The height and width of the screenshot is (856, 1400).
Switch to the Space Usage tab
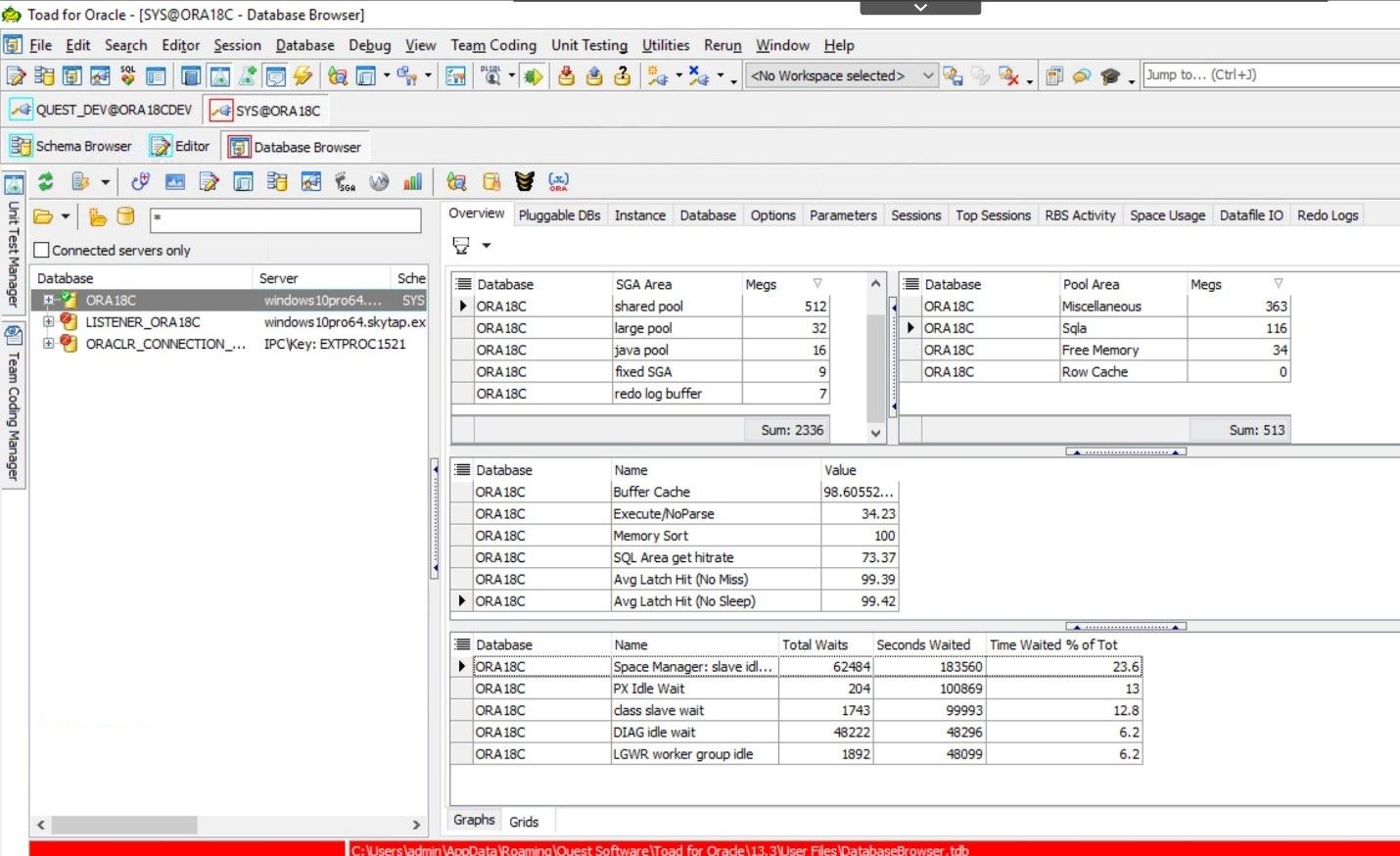coord(1167,215)
